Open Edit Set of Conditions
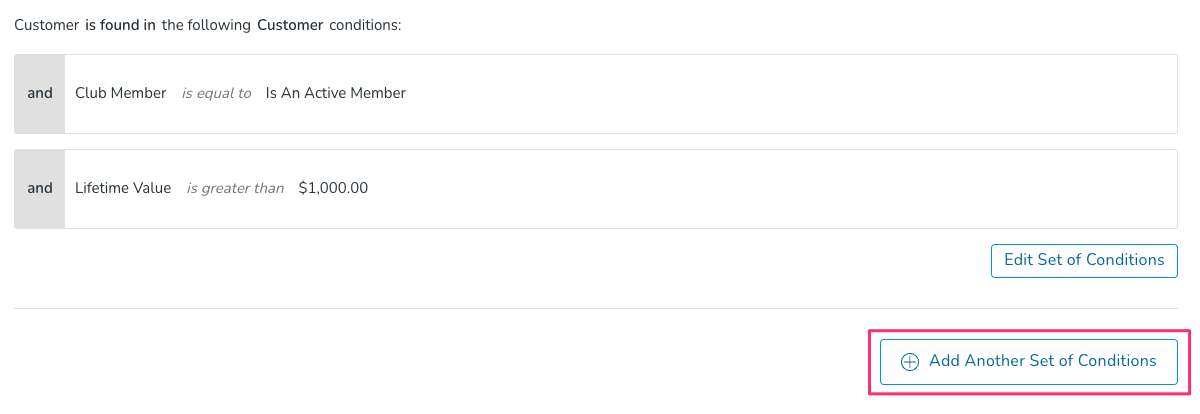Image resolution: width=1200 pixels, height=414 pixels. click(x=1084, y=260)
